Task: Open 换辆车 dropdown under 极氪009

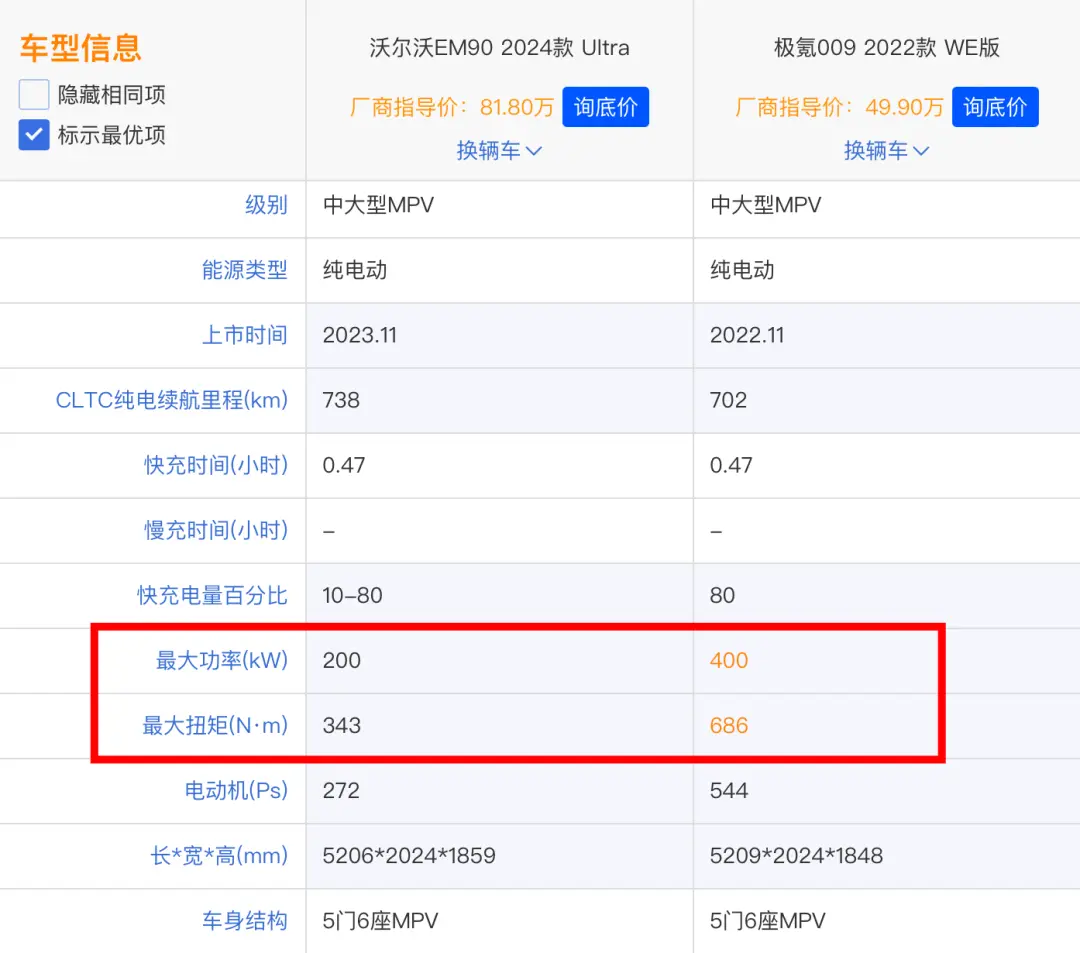Action: click(x=886, y=150)
